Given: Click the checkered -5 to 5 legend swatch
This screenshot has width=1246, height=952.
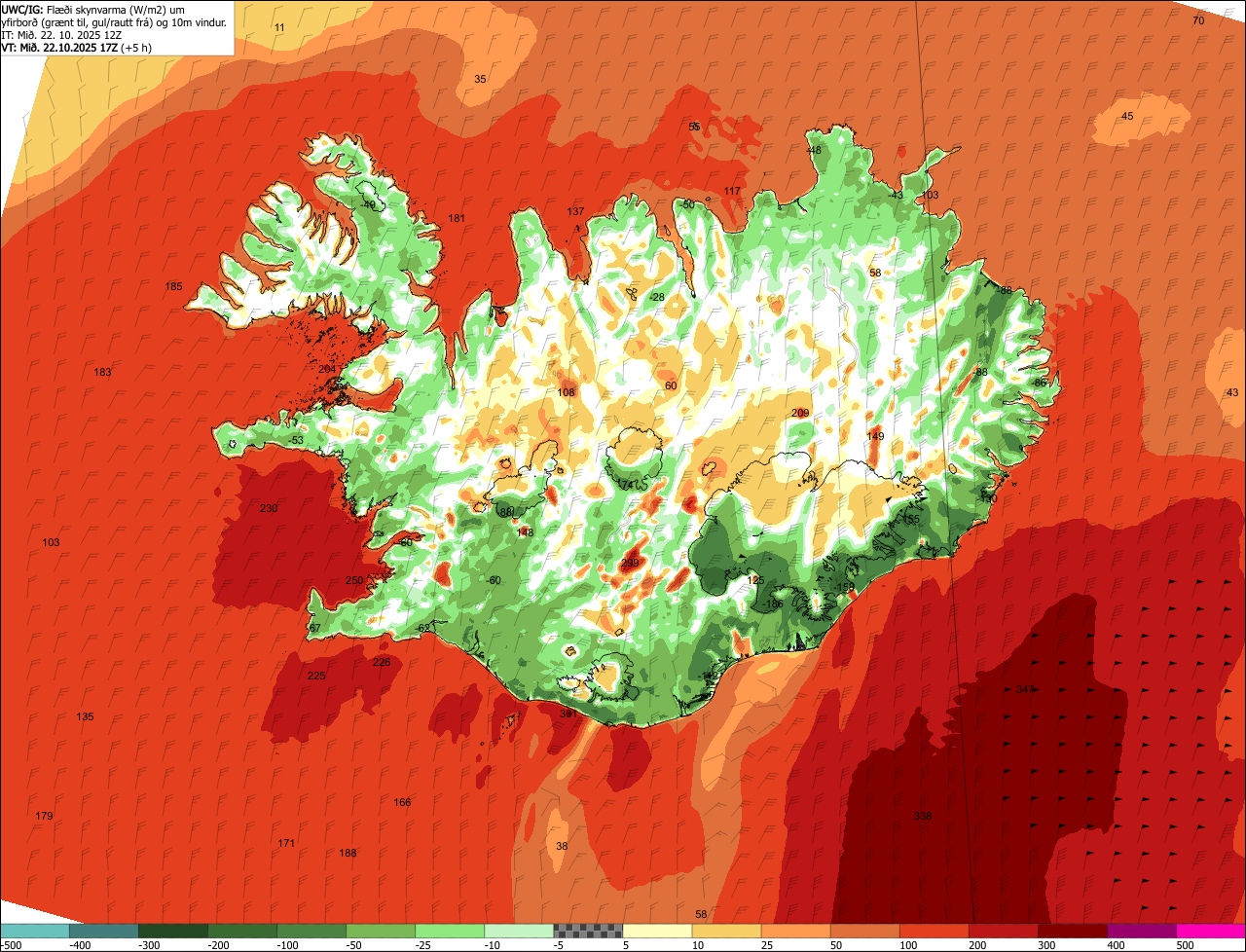Looking at the screenshot, I should coord(588,931).
